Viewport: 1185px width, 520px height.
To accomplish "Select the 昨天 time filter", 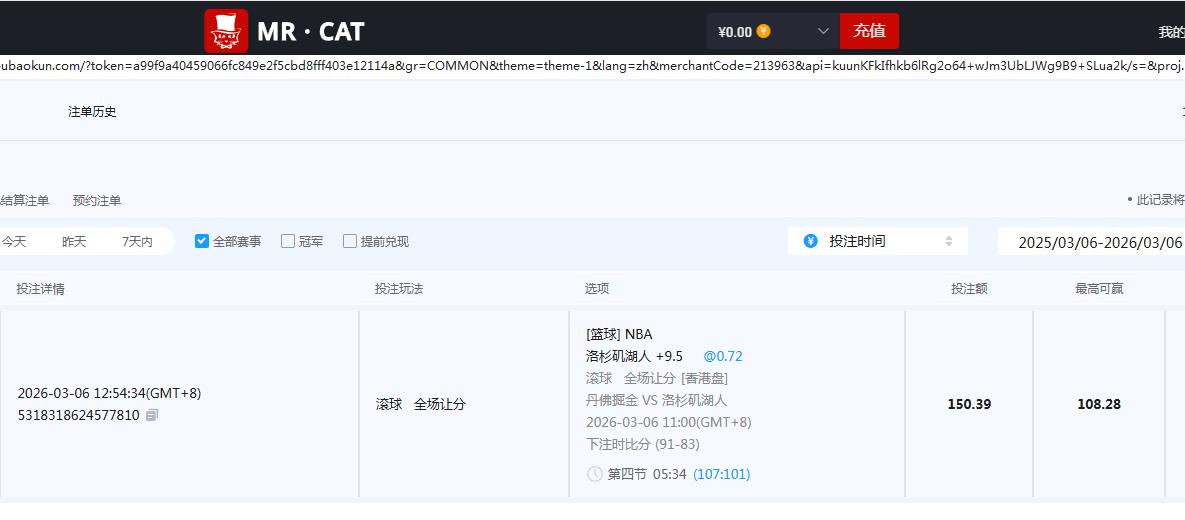I will 74,241.
